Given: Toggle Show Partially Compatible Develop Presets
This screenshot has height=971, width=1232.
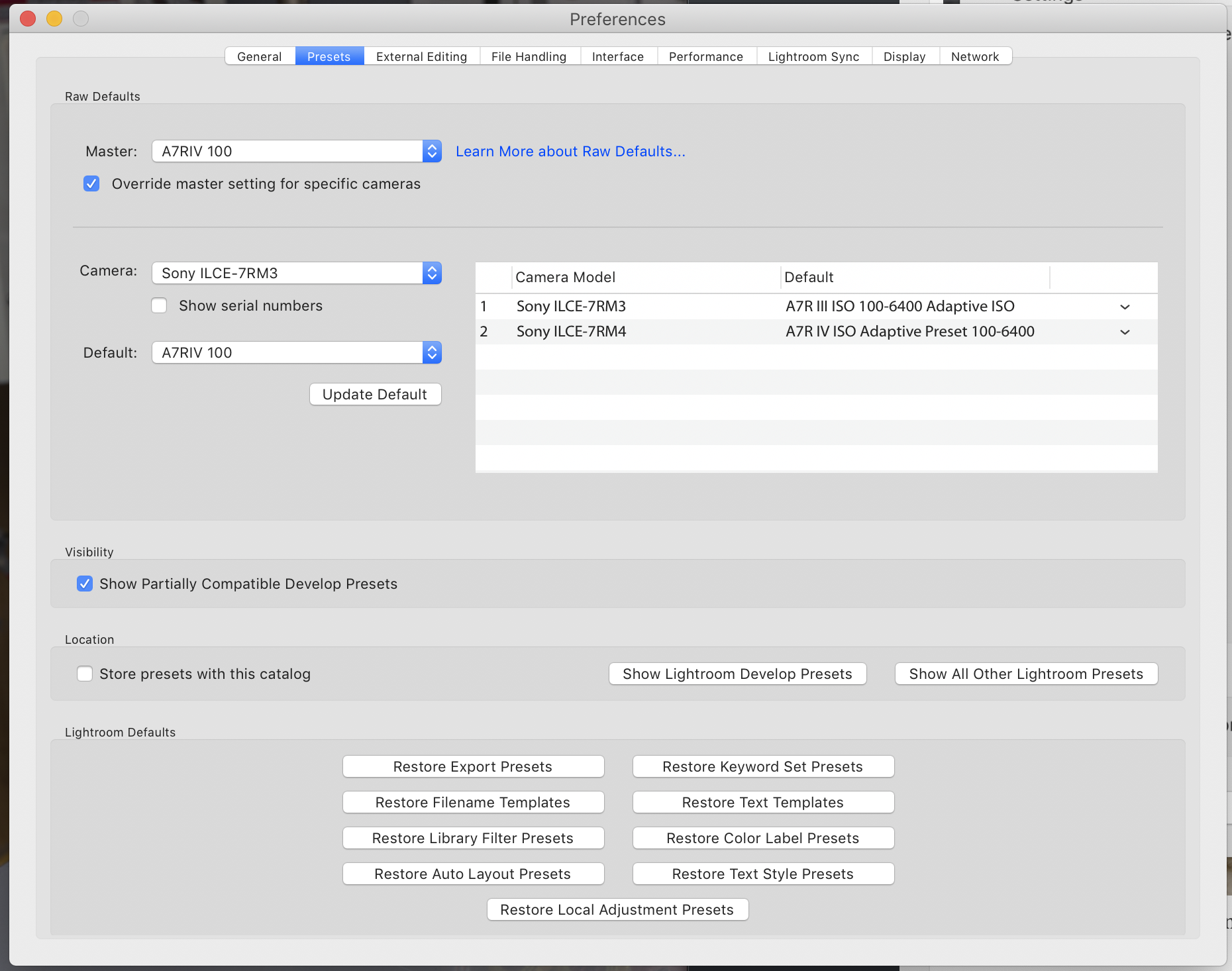Looking at the screenshot, I should pos(85,584).
